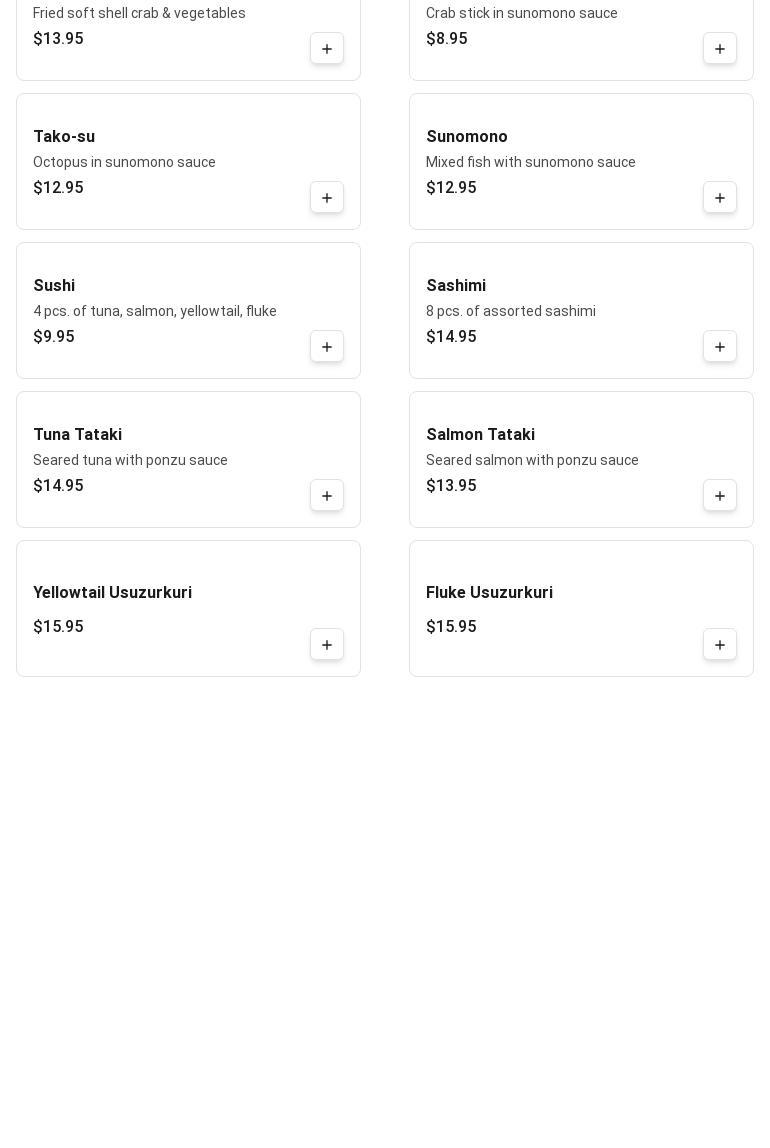Select the Sashimi menu card title

coord(456,286)
